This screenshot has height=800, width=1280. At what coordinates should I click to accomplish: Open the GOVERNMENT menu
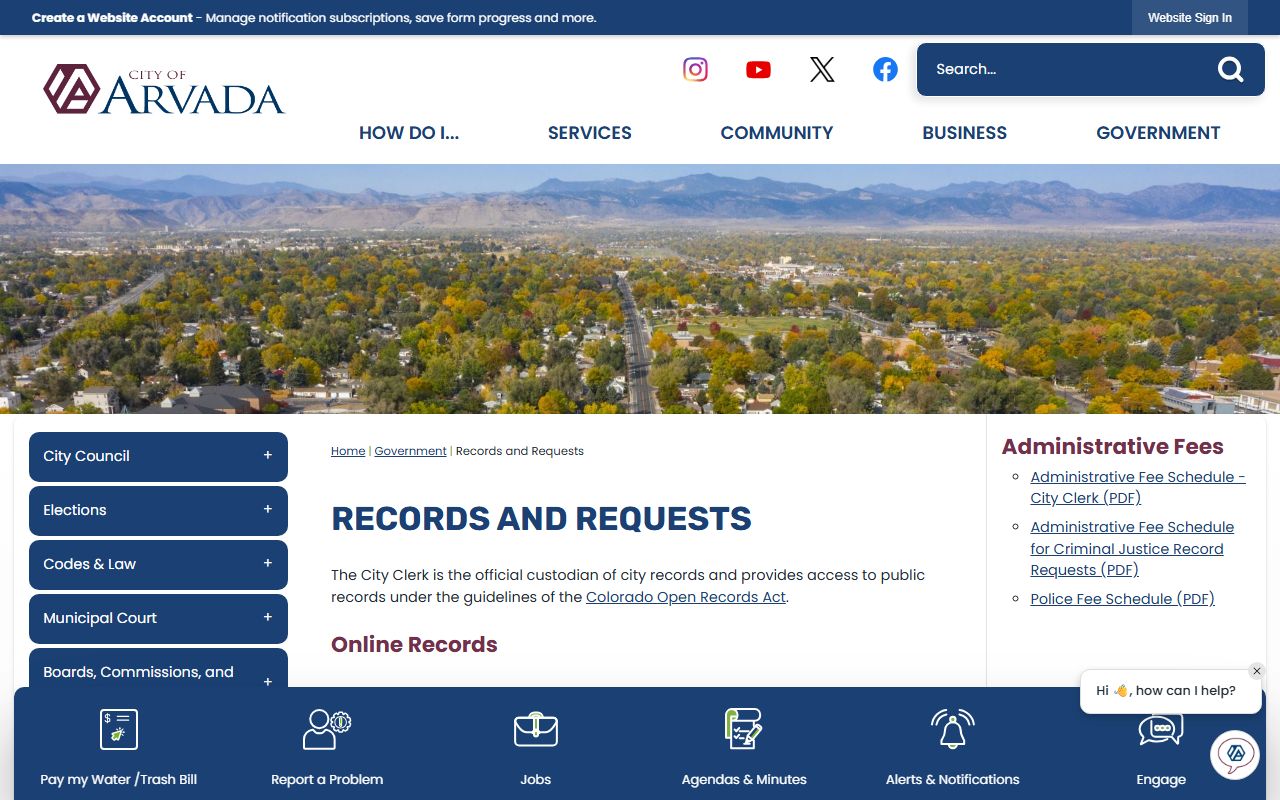point(1158,133)
